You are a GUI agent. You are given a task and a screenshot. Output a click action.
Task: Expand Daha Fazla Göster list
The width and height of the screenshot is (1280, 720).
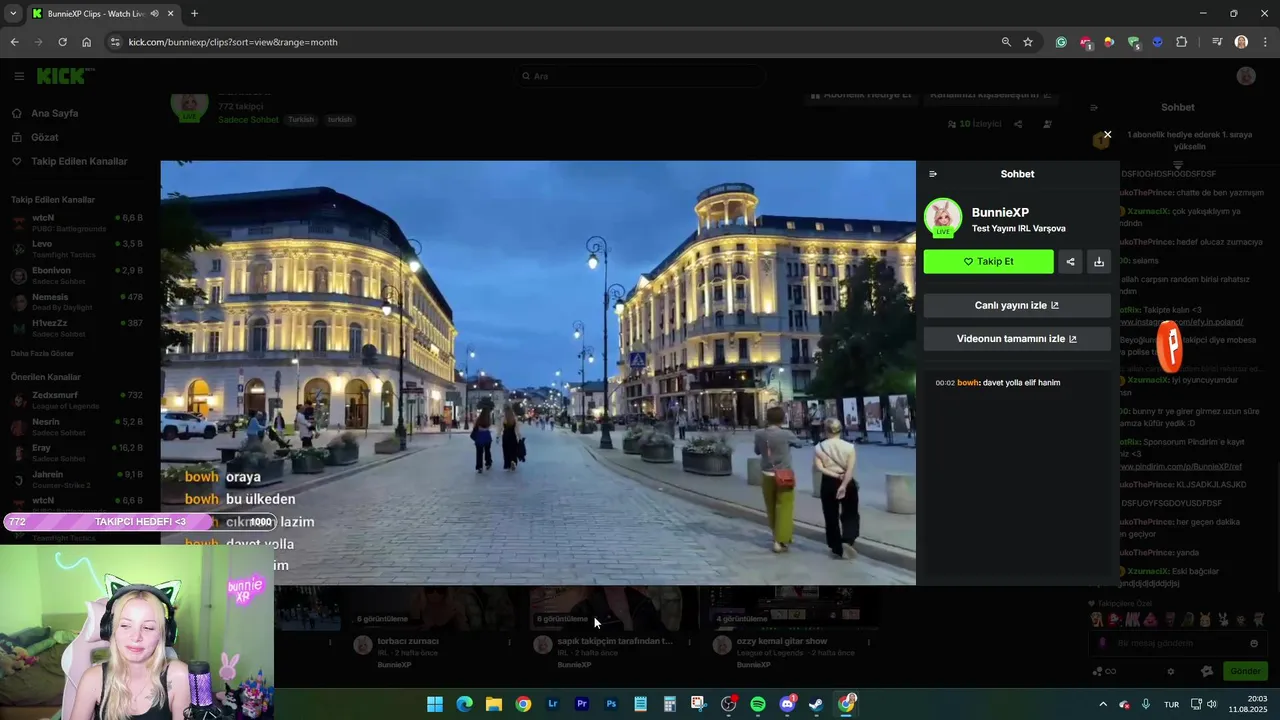click(42, 353)
